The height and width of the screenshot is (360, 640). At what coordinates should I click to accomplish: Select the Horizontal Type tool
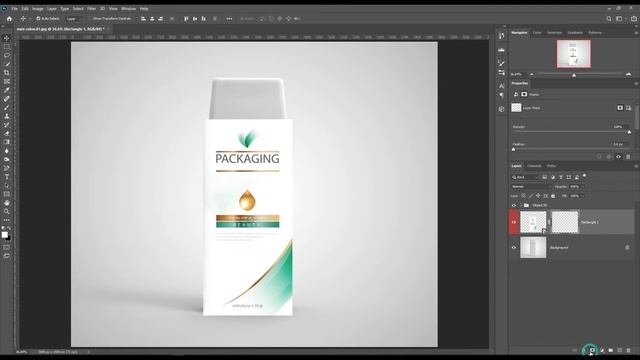click(x=7, y=177)
